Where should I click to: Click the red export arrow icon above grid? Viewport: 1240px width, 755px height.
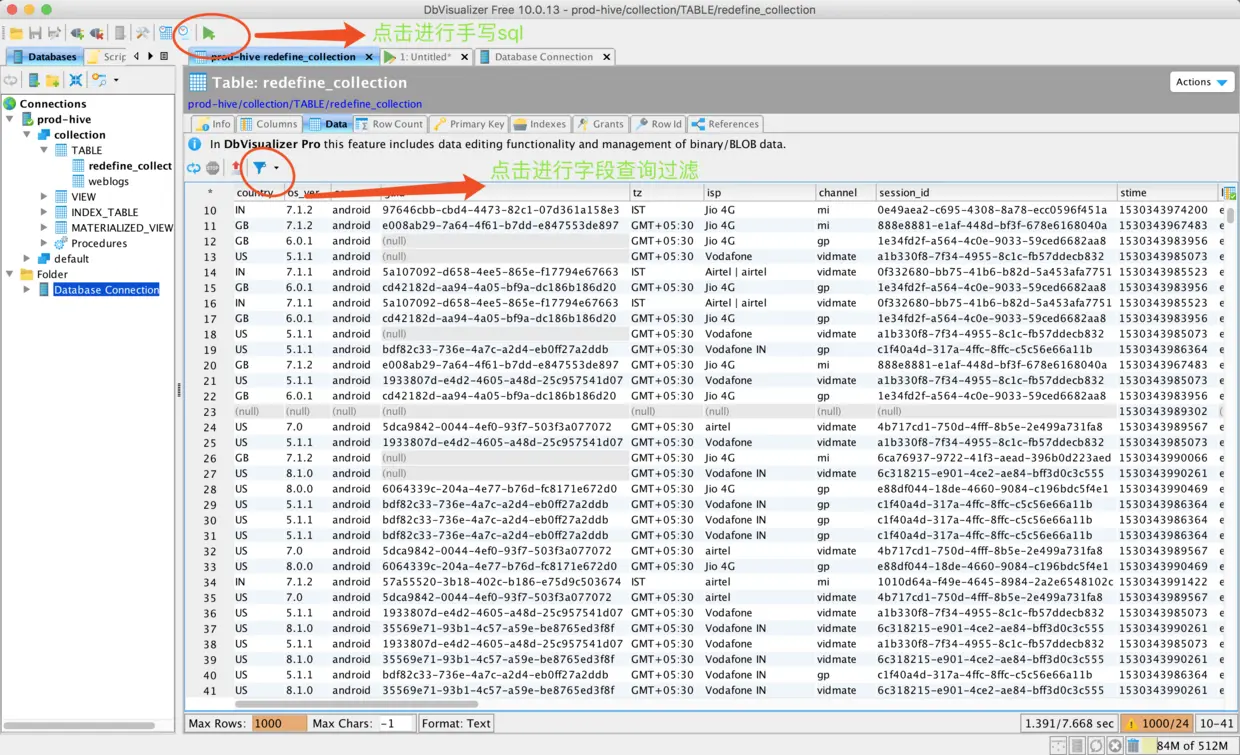tap(237, 168)
